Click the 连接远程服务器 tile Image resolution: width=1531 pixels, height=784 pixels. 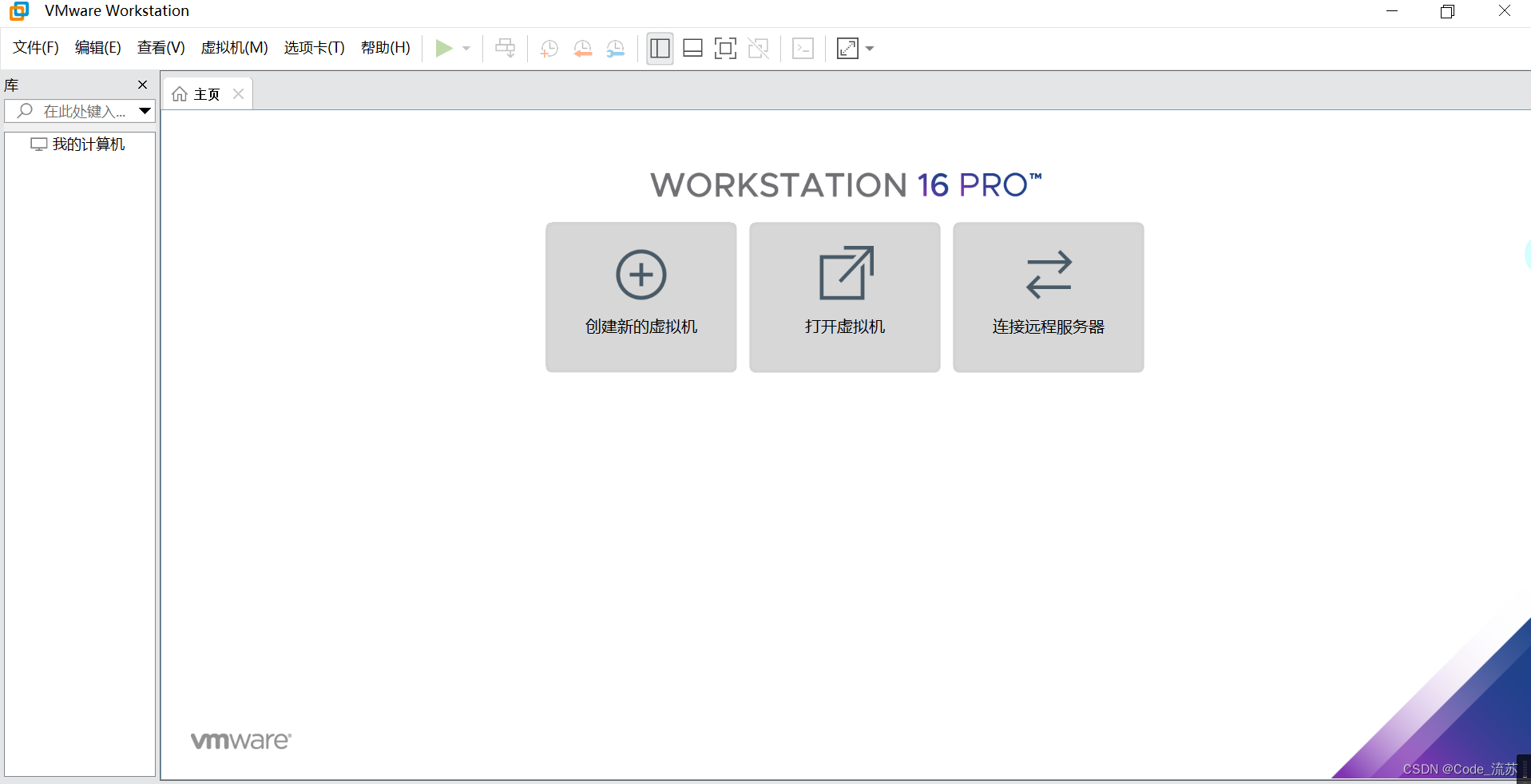point(1048,297)
